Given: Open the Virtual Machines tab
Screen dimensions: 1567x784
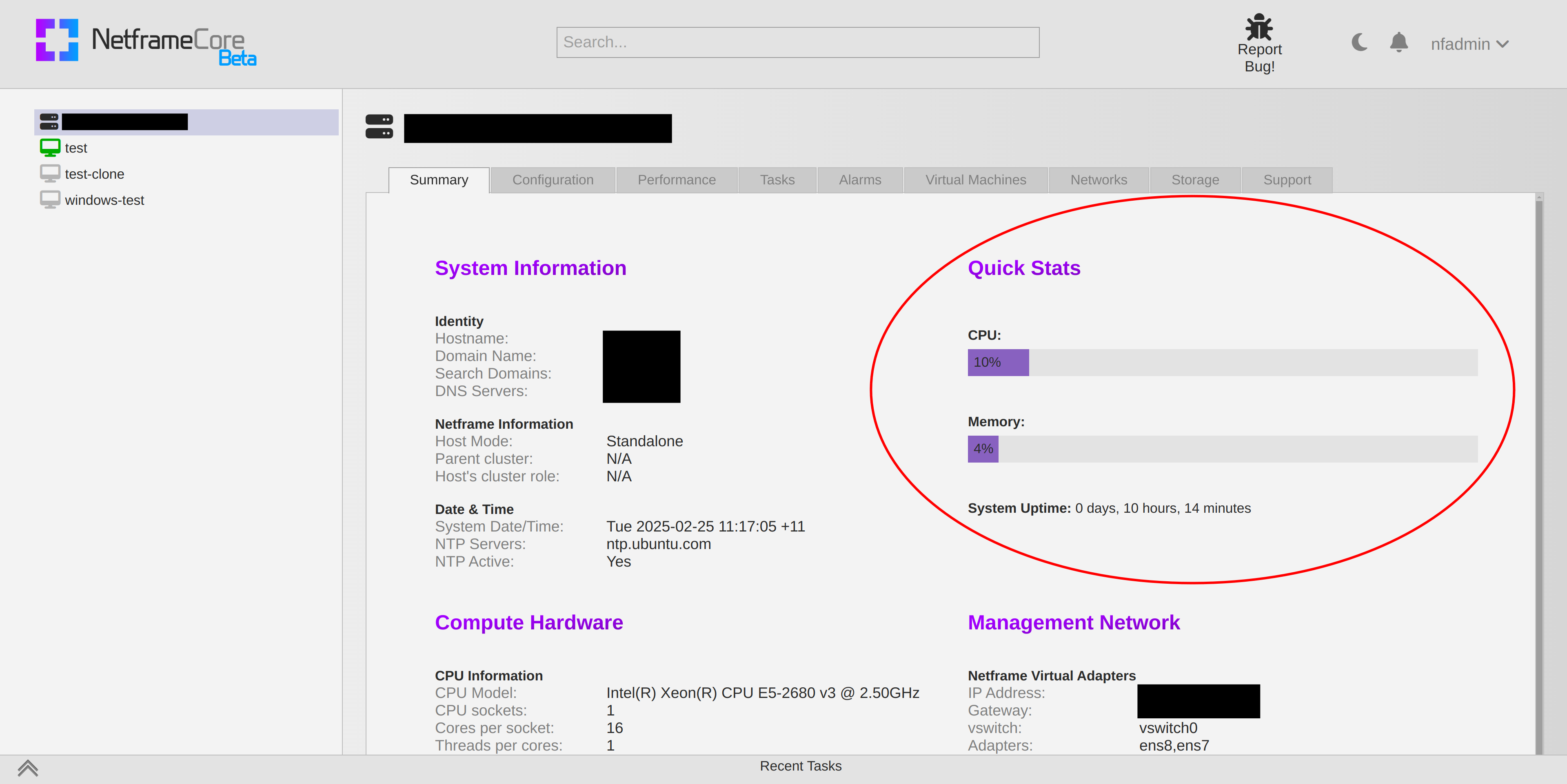Looking at the screenshot, I should click(x=975, y=180).
